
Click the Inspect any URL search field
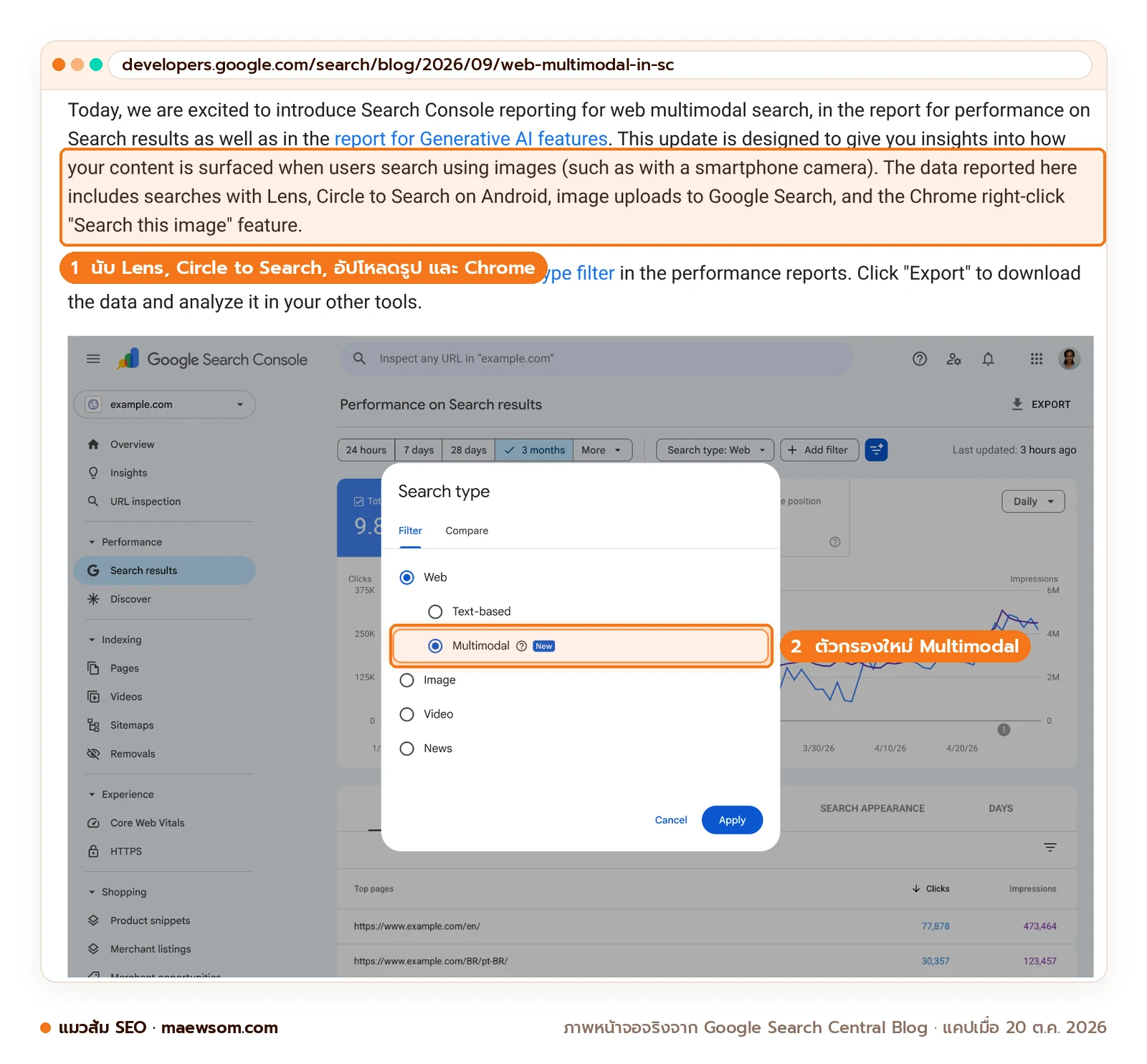596,358
